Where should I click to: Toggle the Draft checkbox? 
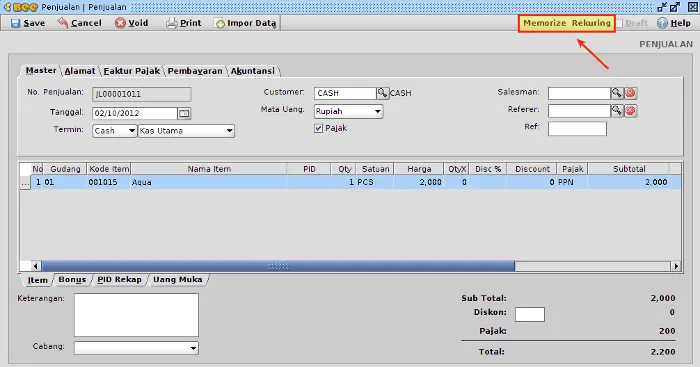[x=620, y=23]
